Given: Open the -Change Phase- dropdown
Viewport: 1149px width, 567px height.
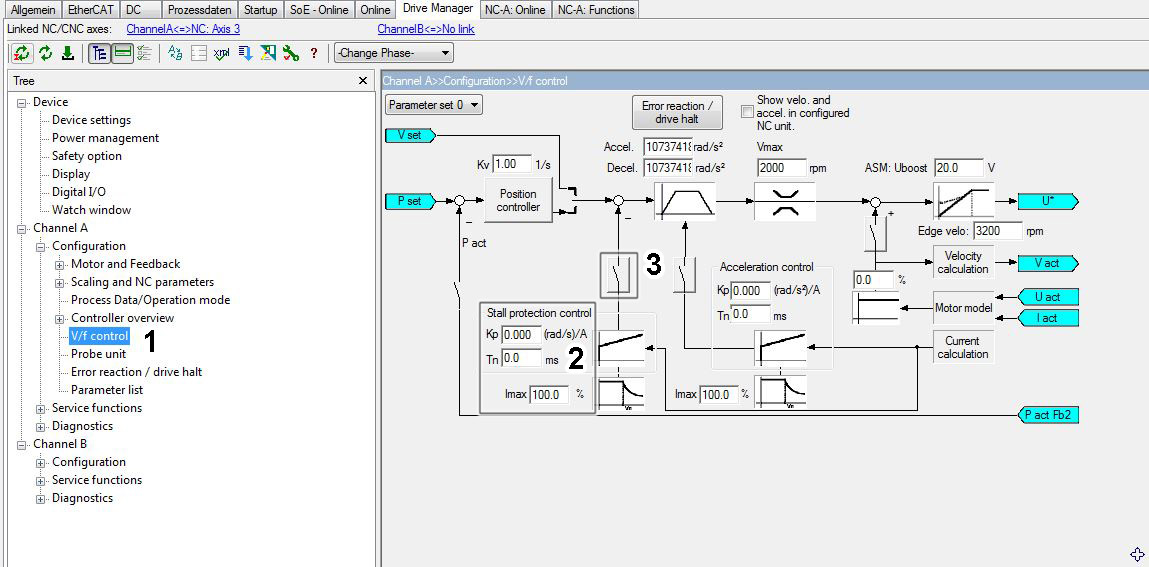Looking at the screenshot, I should (394, 53).
